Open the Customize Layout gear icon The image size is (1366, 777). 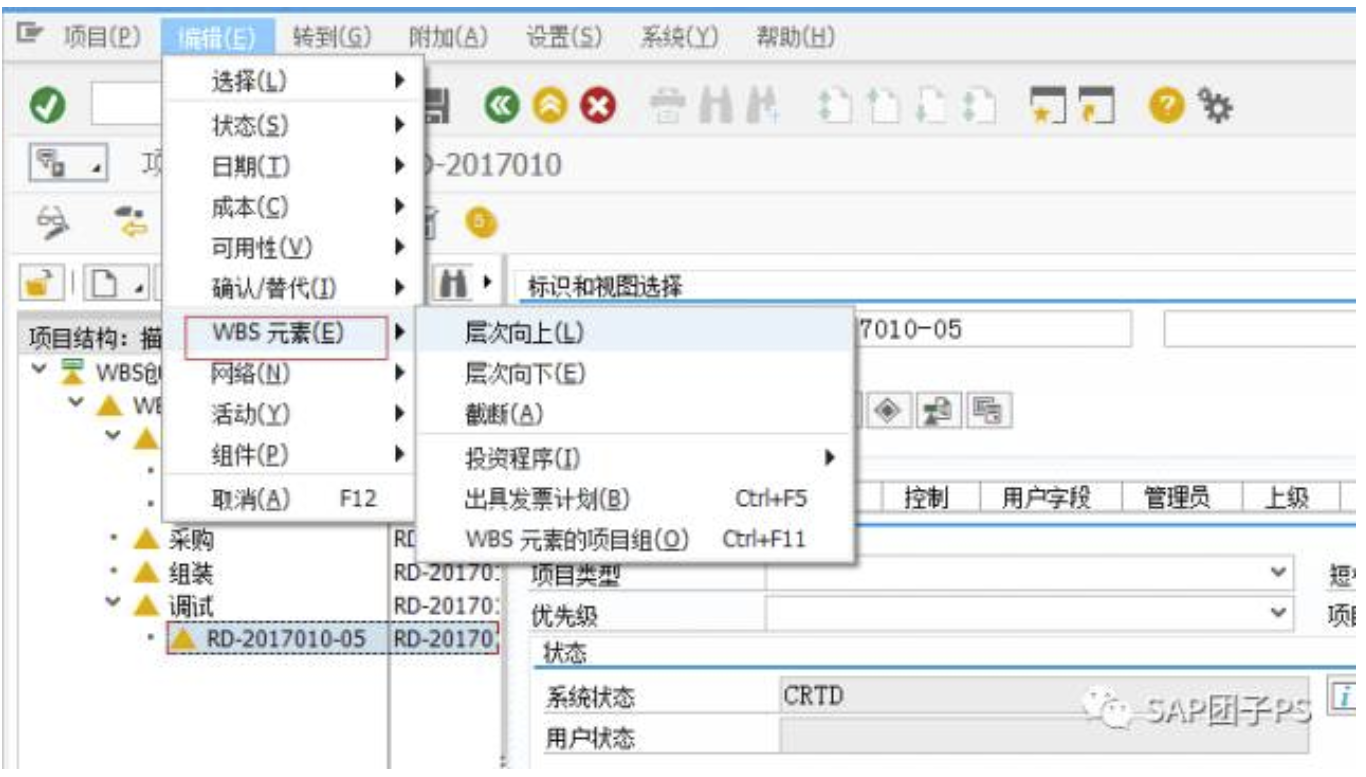click(1216, 105)
